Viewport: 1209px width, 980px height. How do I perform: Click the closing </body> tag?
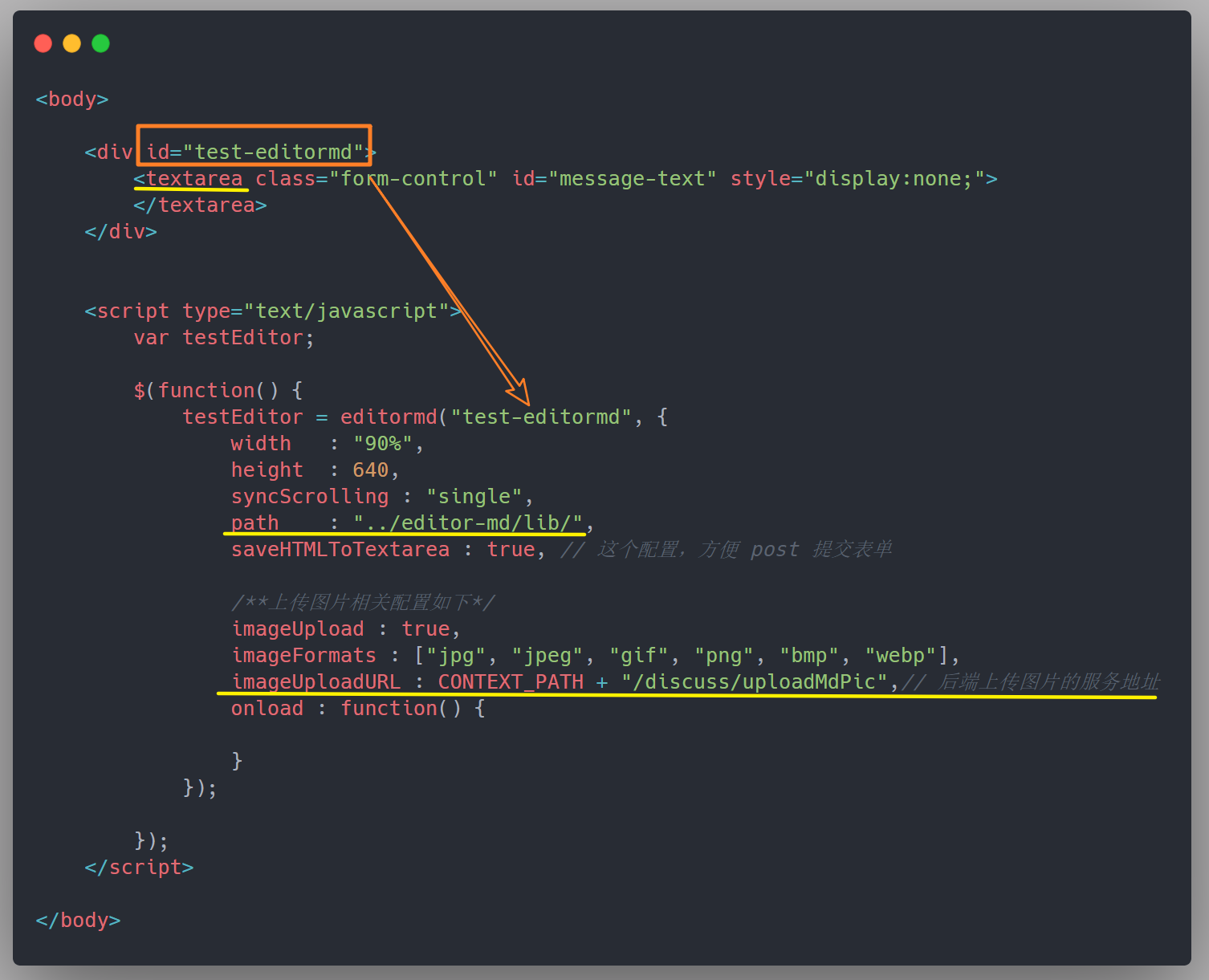(x=78, y=920)
